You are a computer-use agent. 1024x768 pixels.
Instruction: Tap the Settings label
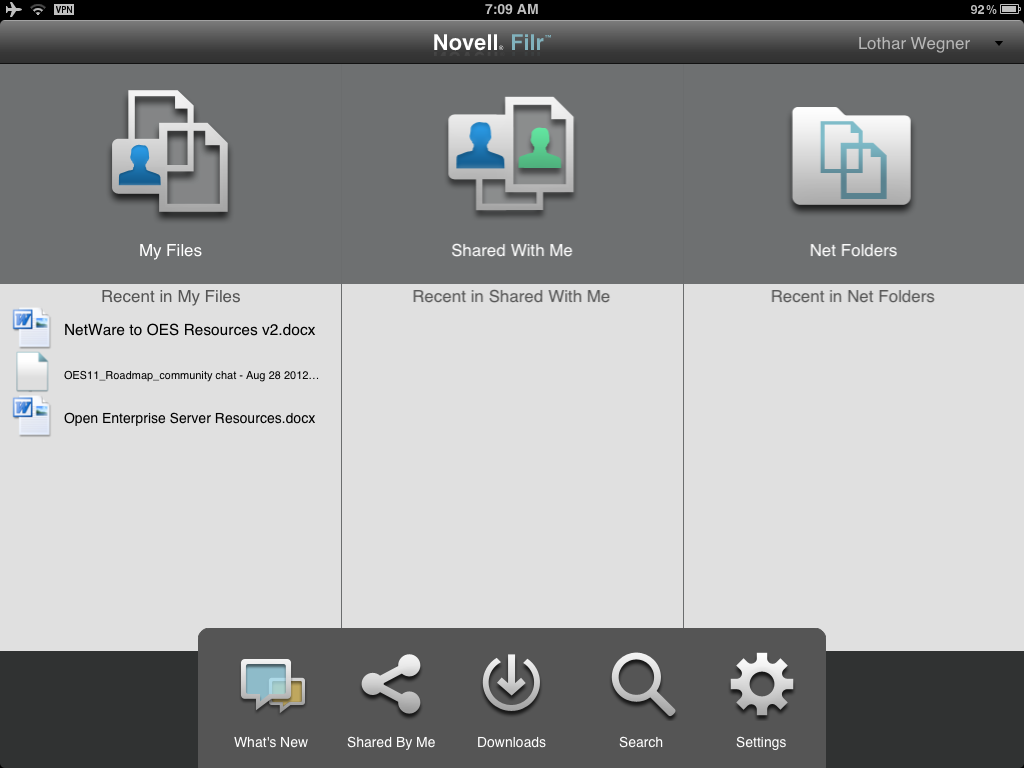(x=761, y=743)
